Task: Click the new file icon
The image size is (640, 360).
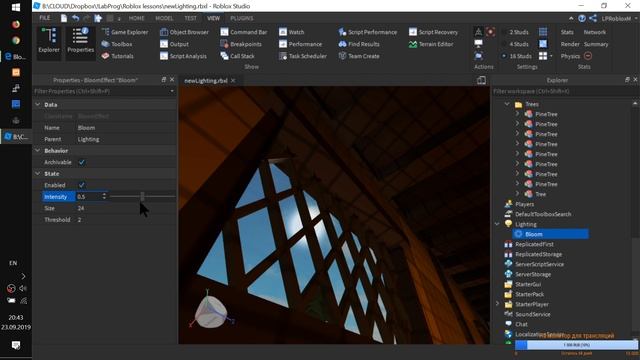Action: [x=64, y=18]
